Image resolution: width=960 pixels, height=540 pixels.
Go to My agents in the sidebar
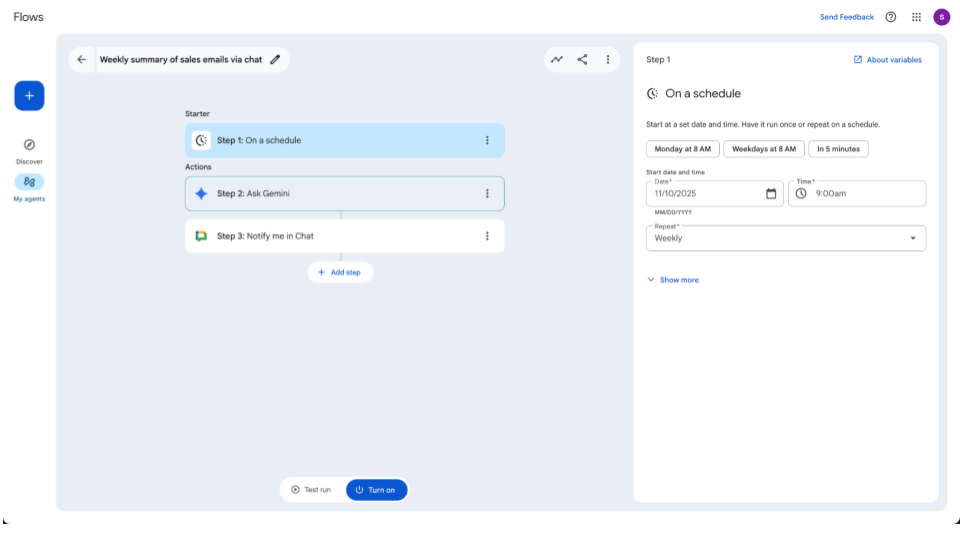coord(29,182)
